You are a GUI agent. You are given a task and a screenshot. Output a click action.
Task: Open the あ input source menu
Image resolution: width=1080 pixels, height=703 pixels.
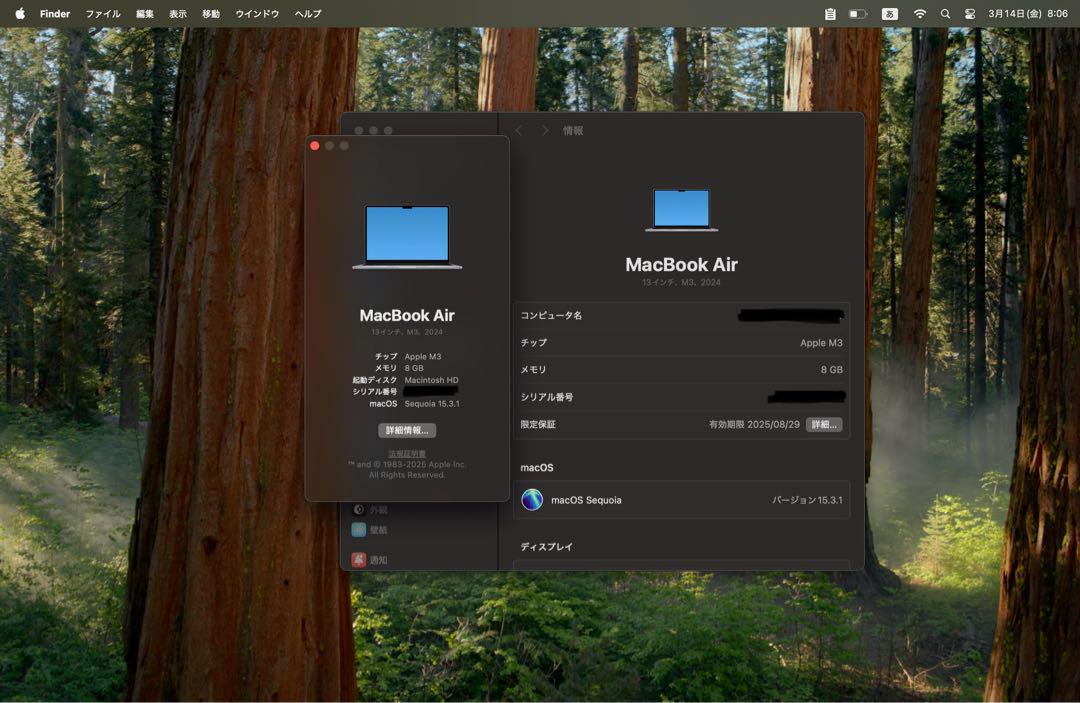pos(889,14)
